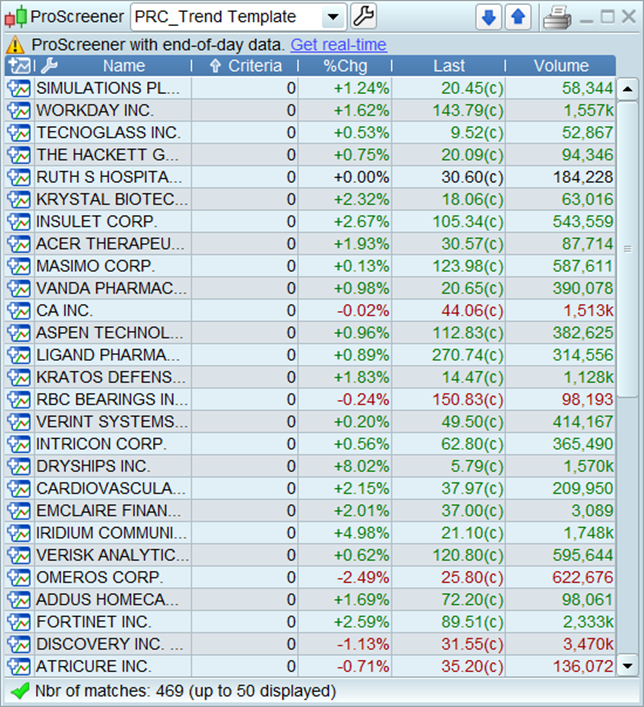Sort by the Criteria column header
The height and width of the screenshot is (707, 644).
[x=246, y=66]
